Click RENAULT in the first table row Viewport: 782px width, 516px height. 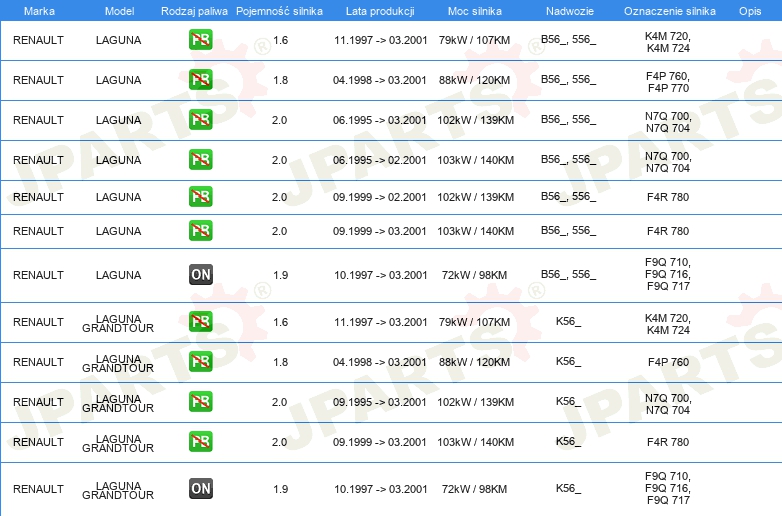click(x=38, y=40)
